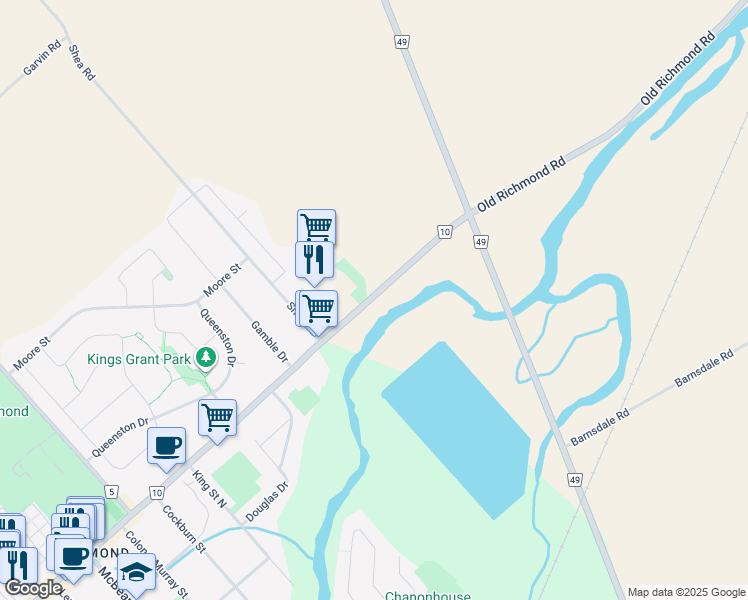This screenshot has width=748, height=600.
Task: Select the coffee cup marker above Google logo
Action: click(73, 558)
